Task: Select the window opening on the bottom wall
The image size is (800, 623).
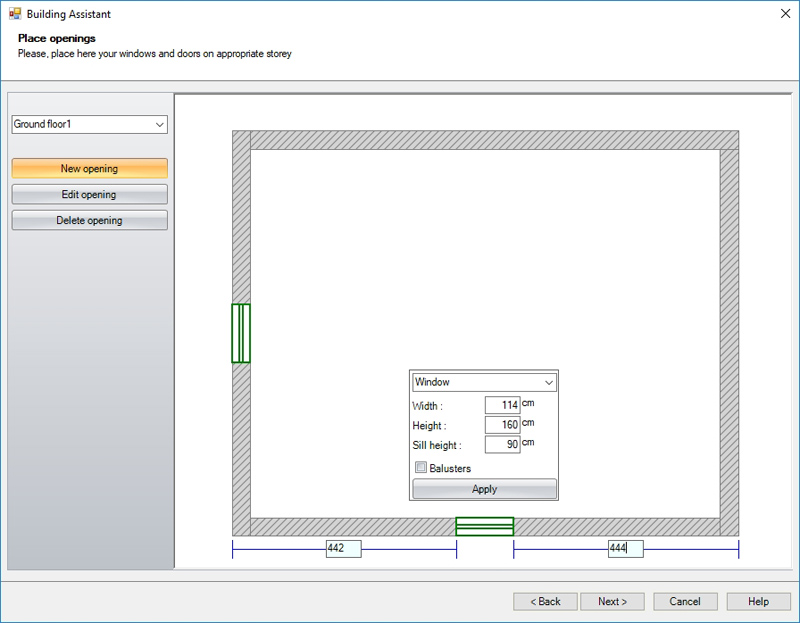Action: click(x=484, y=526)
